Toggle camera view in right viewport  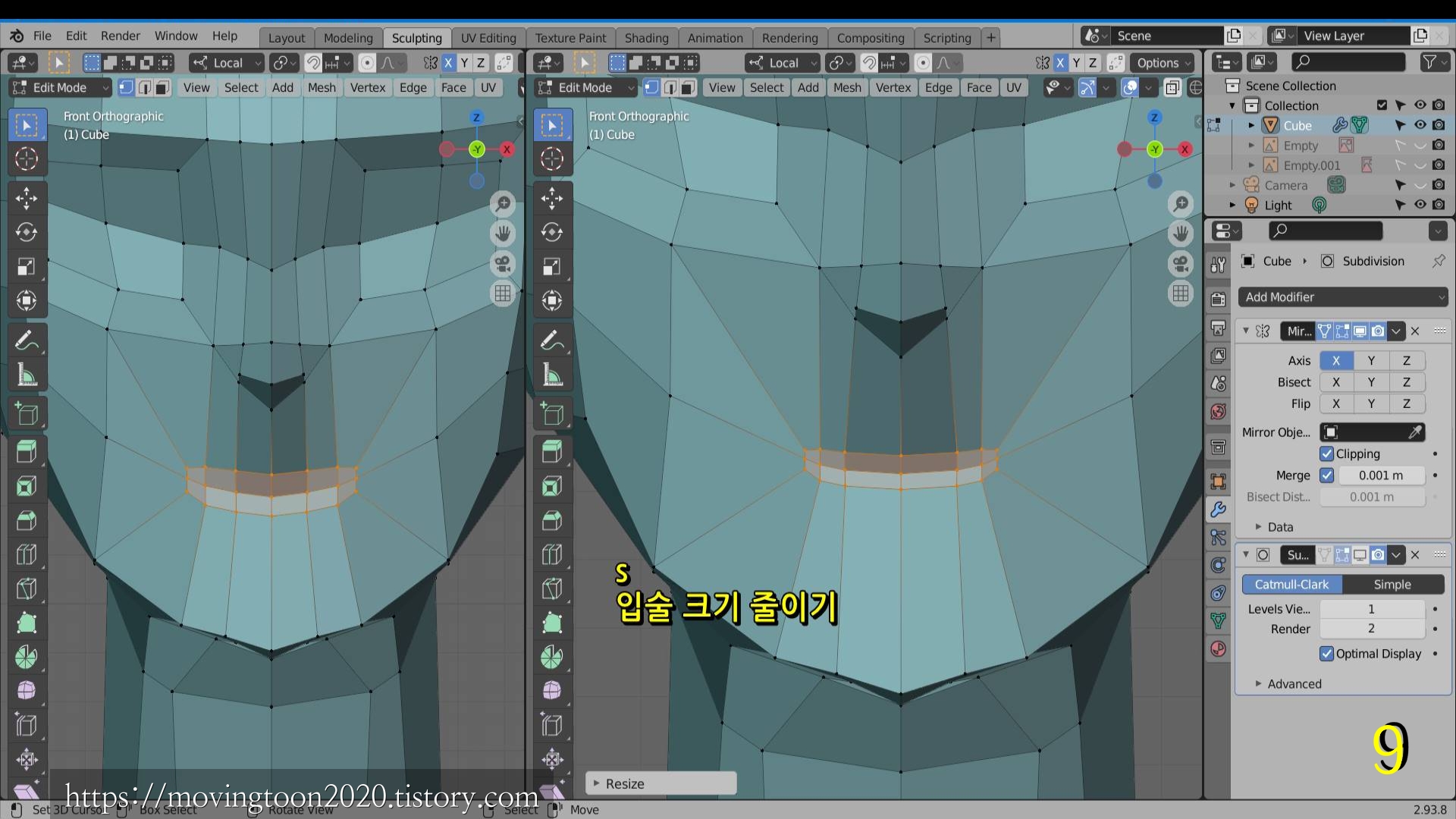coord(1181,264)
